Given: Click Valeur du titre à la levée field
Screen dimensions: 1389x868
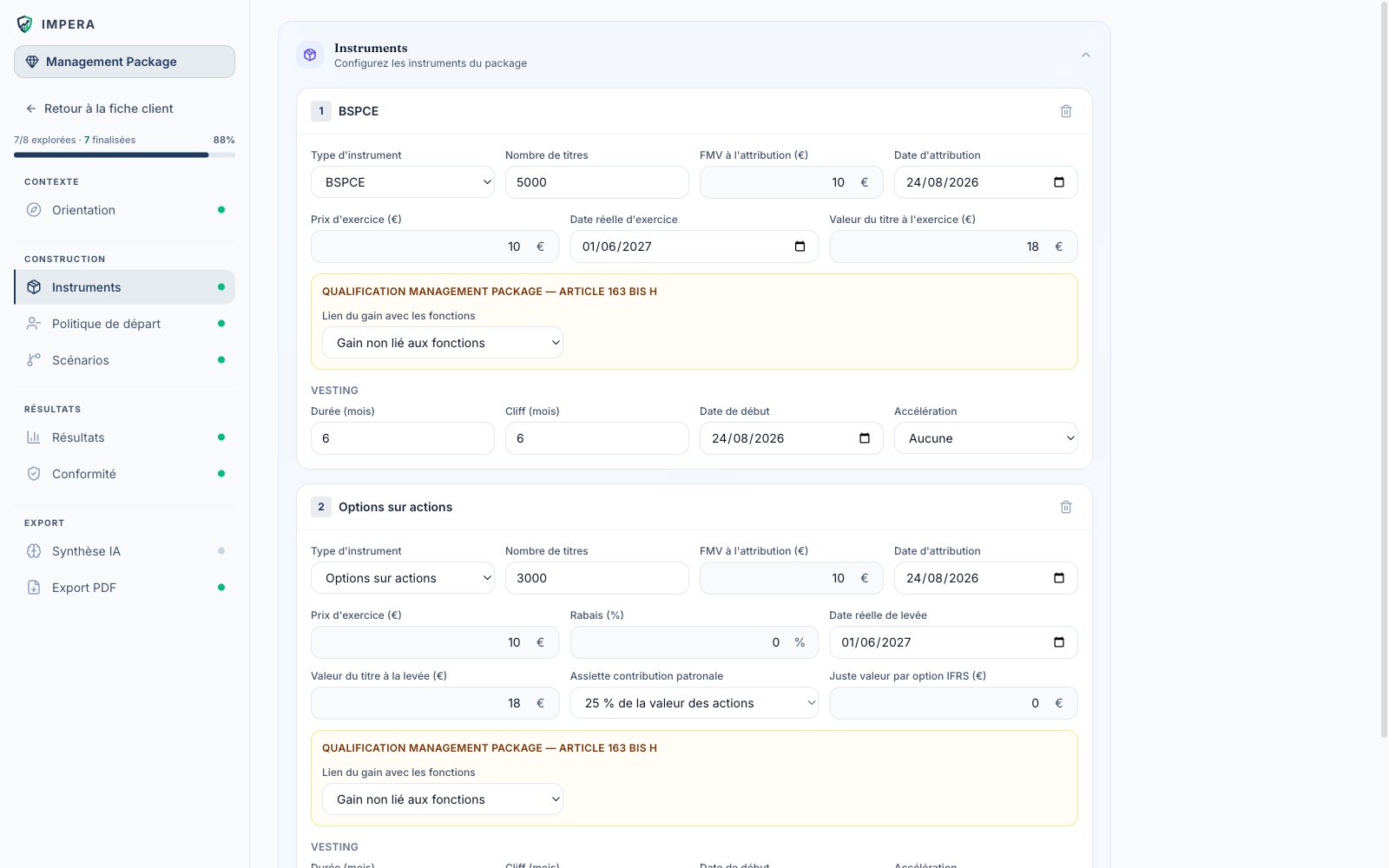Looking at the screenshot, I should click(x=435, y=703).
